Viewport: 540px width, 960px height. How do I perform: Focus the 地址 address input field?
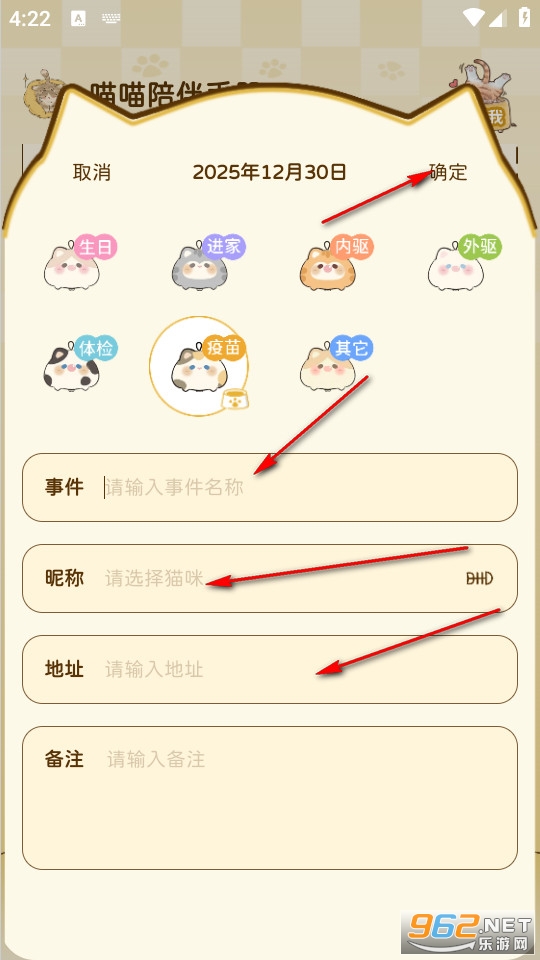point(269,669)
